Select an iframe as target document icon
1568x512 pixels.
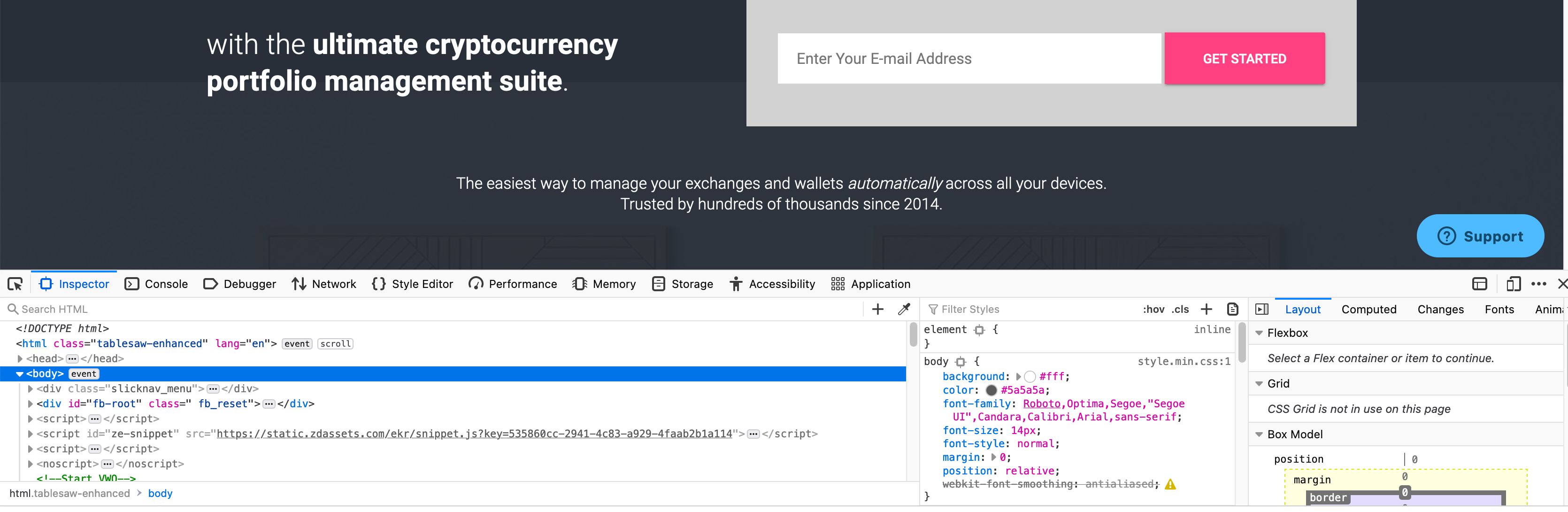(1480, 284)
